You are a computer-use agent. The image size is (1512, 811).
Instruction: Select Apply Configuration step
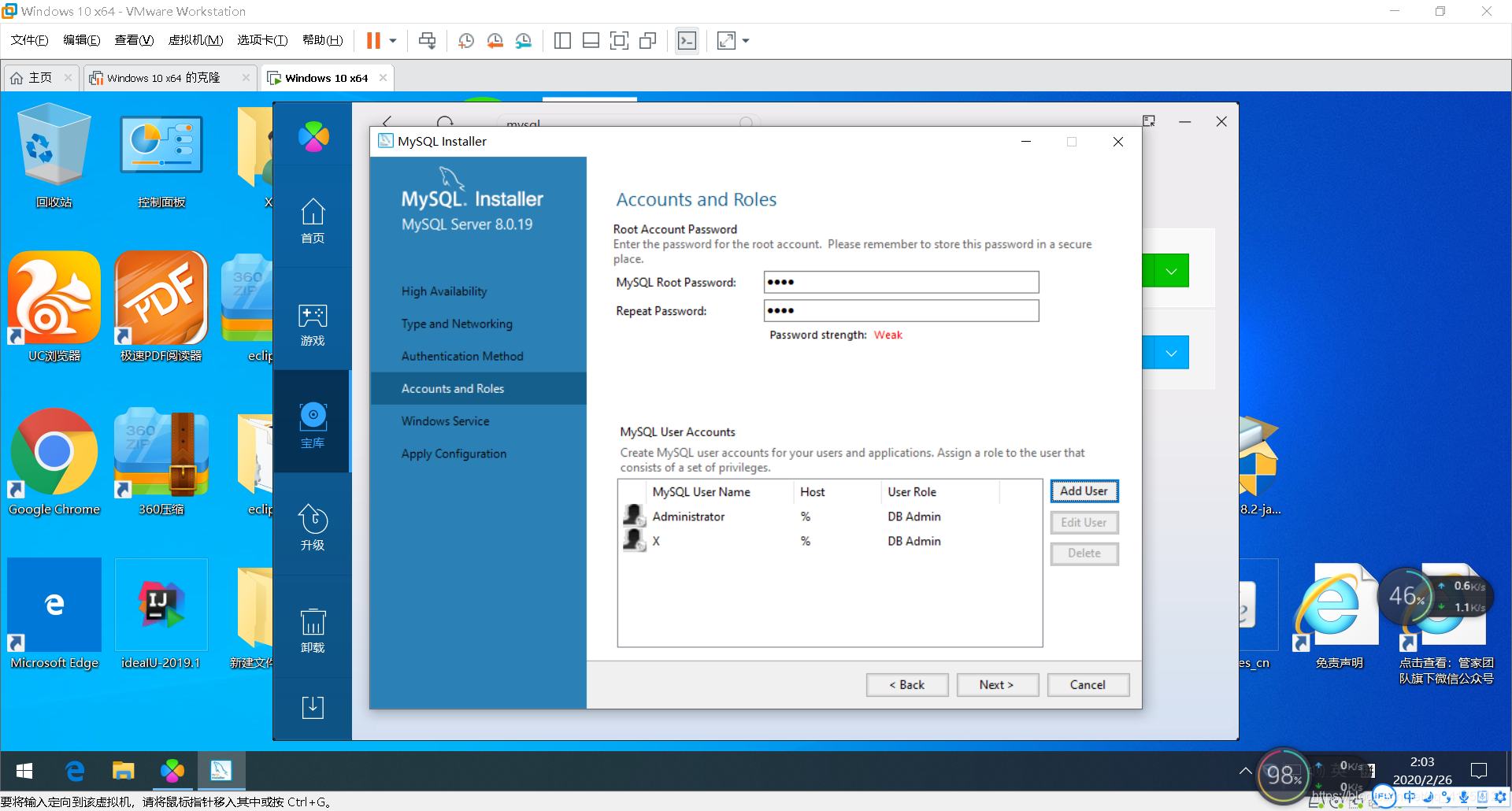454,454
